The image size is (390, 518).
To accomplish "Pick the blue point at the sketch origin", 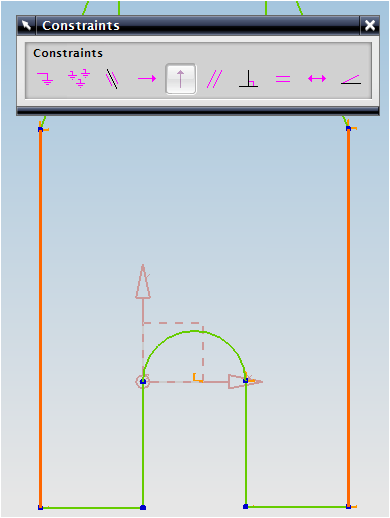I will click(143, 381).
